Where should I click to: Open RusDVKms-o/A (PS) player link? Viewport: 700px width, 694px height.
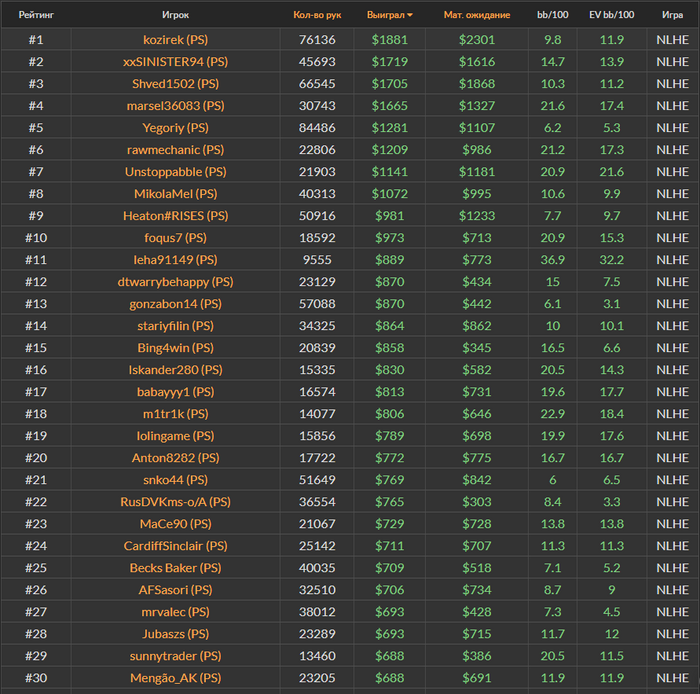(x=175, y=502)
